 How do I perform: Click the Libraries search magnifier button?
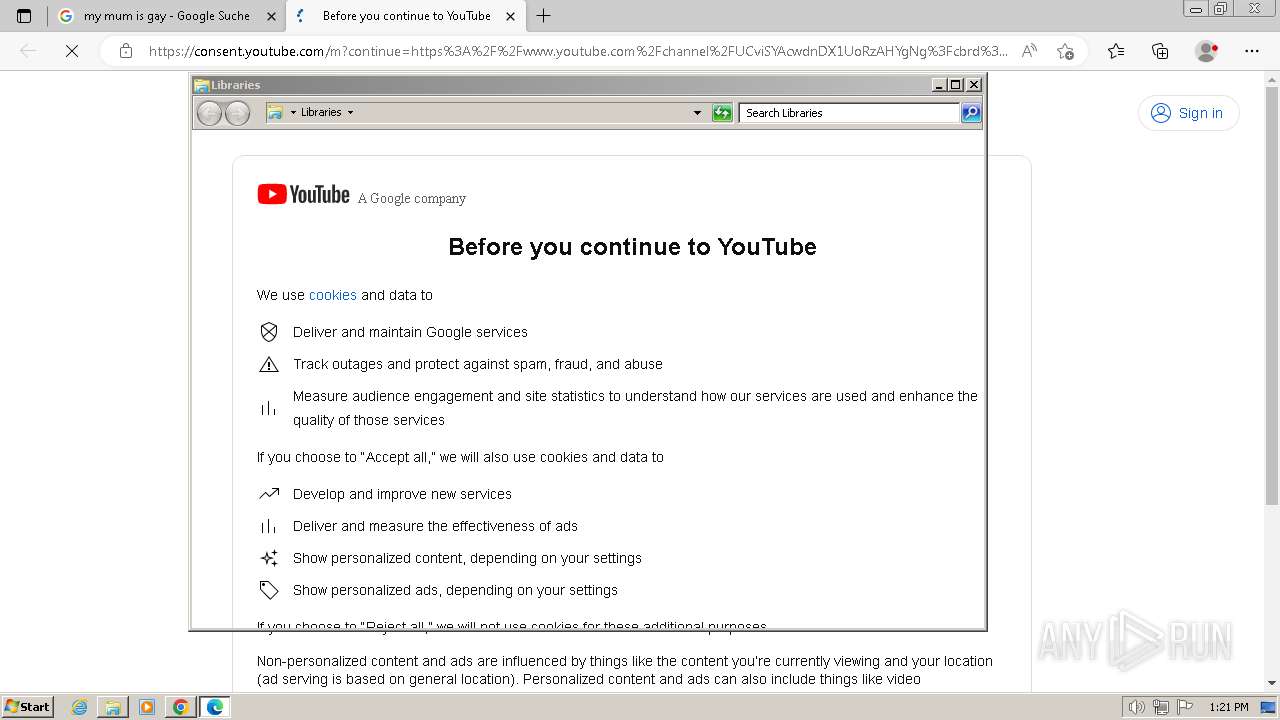pyautogui.click(x=971, y=113)
